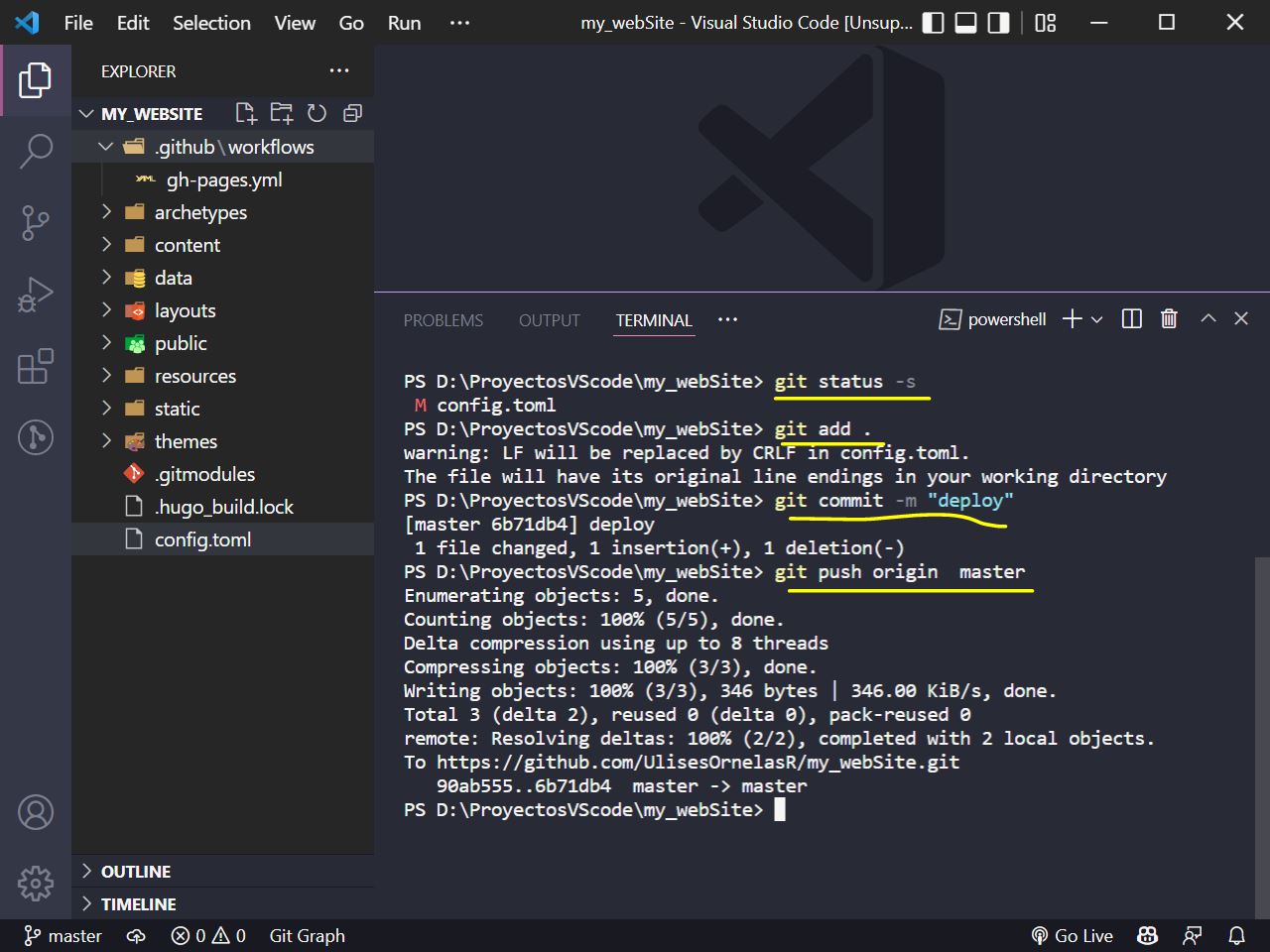Open the Selection menu
The image size is (1270, 952).
pos(211,22)
